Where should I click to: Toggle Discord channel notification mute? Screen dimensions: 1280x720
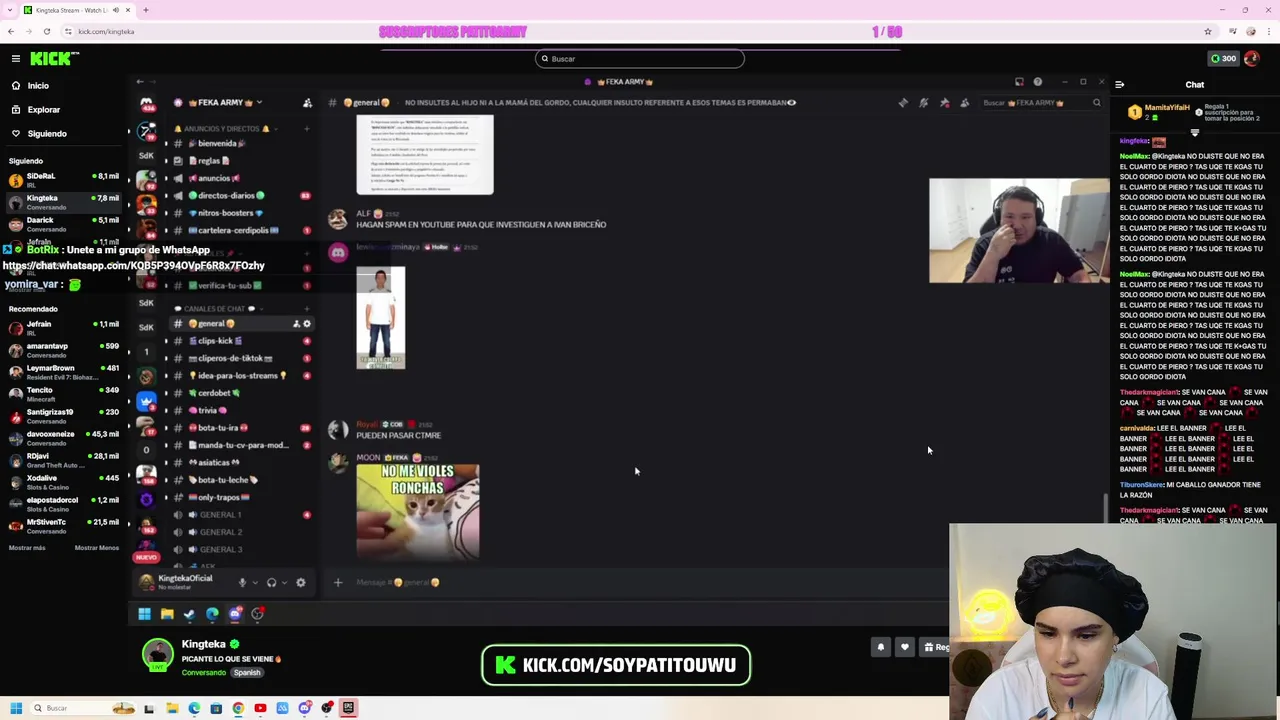click(923, 103)
